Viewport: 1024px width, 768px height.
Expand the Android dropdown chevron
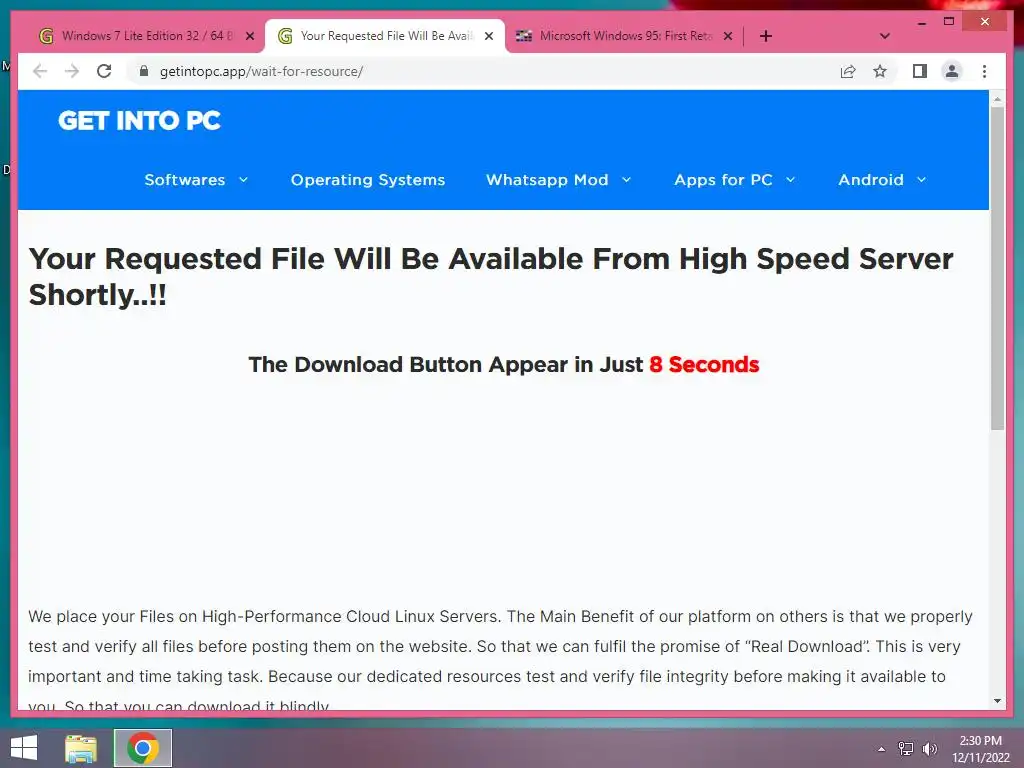921,180
